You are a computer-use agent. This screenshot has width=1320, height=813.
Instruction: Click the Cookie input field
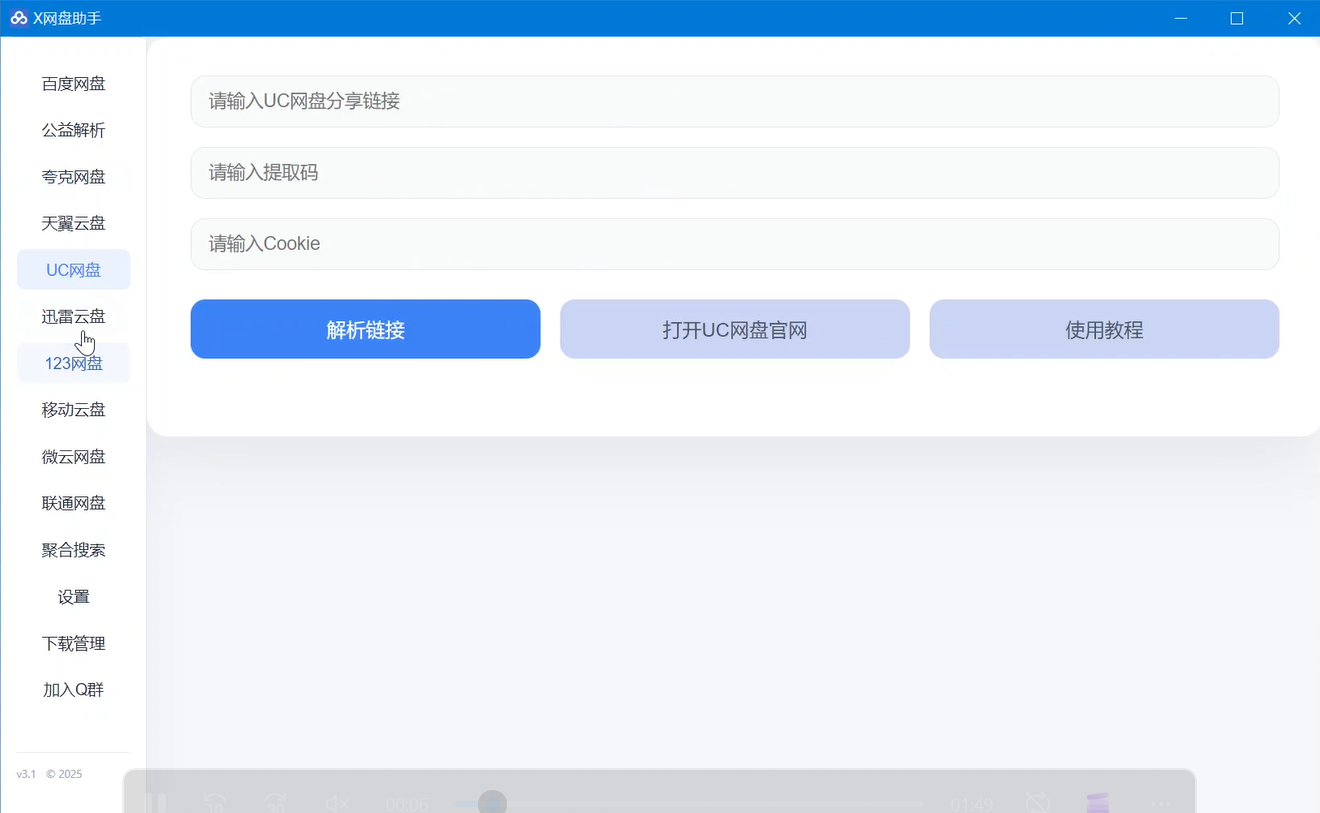tap(735, 243)
